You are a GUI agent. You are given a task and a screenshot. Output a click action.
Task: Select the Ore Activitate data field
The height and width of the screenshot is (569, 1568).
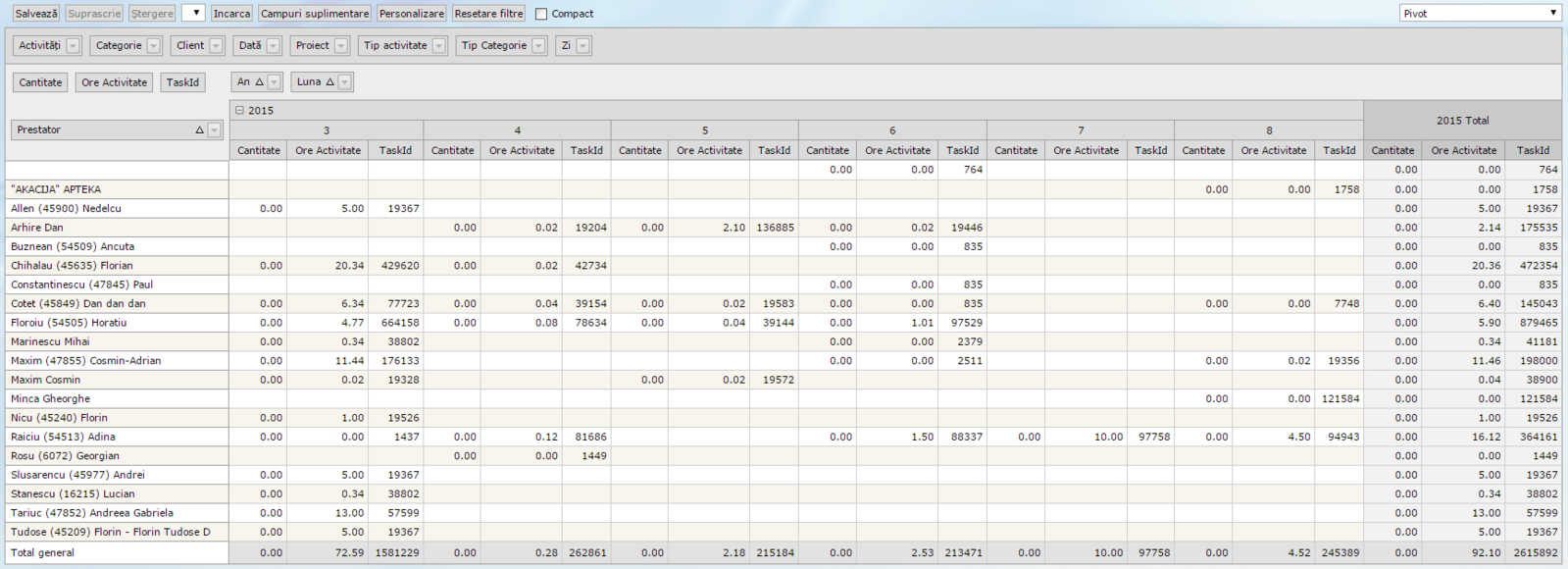114,82
